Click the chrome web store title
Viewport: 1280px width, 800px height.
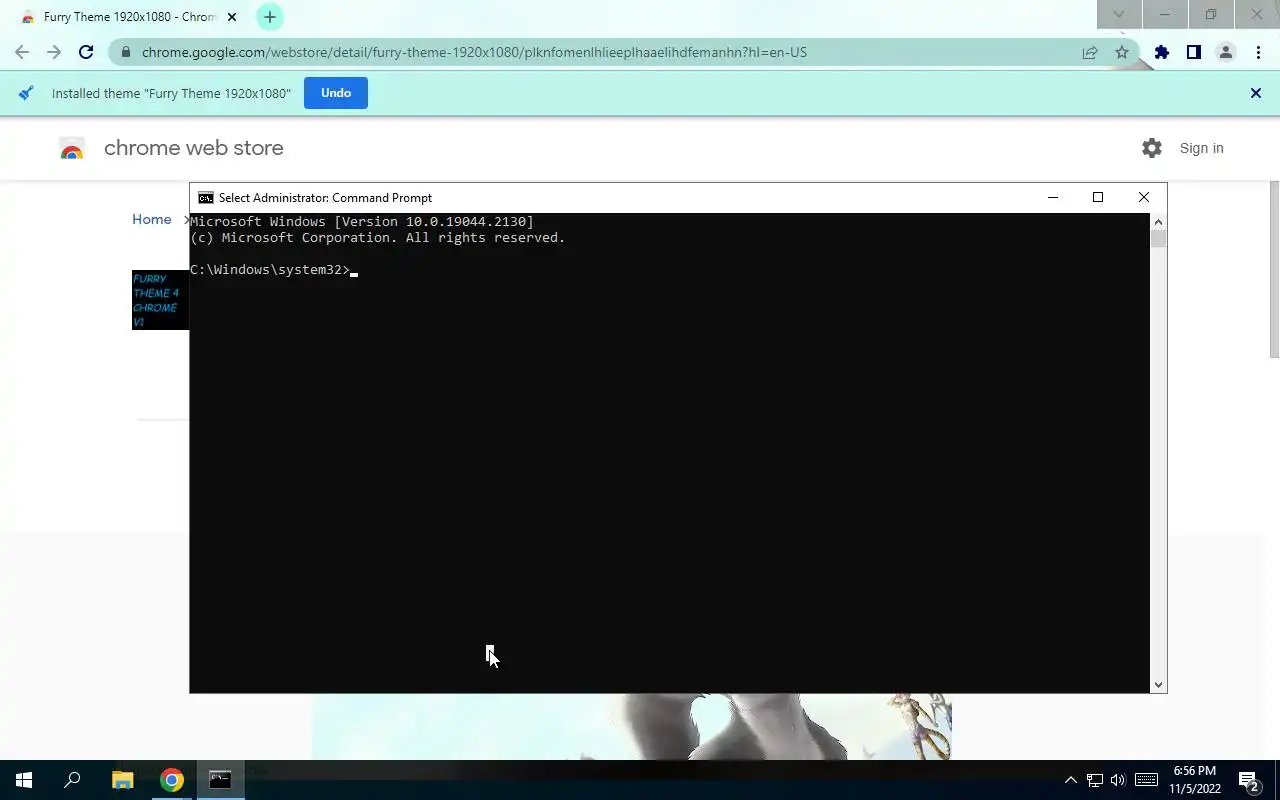coord(194,148)
